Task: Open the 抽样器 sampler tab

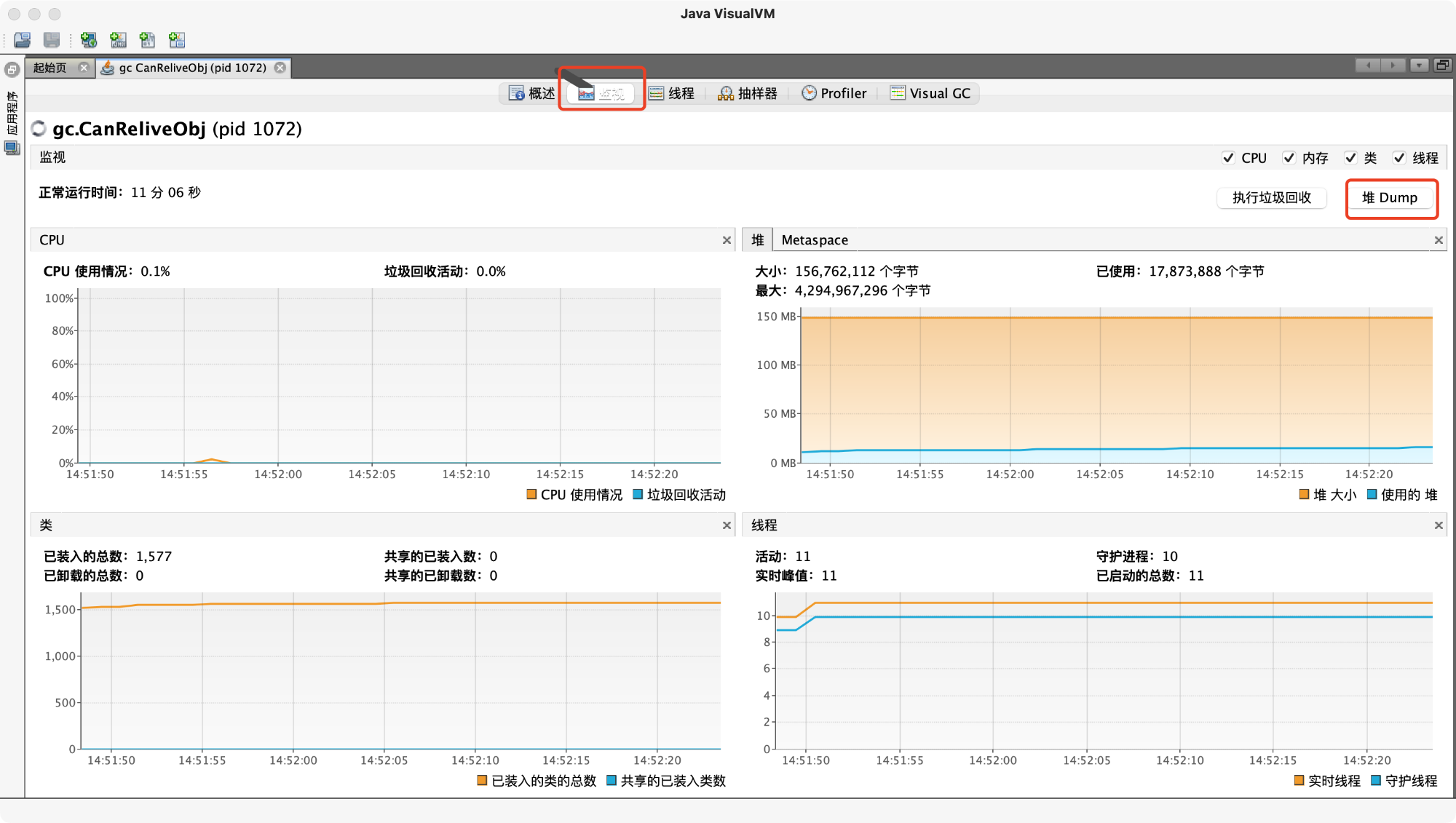Action: tap(748, 93)
